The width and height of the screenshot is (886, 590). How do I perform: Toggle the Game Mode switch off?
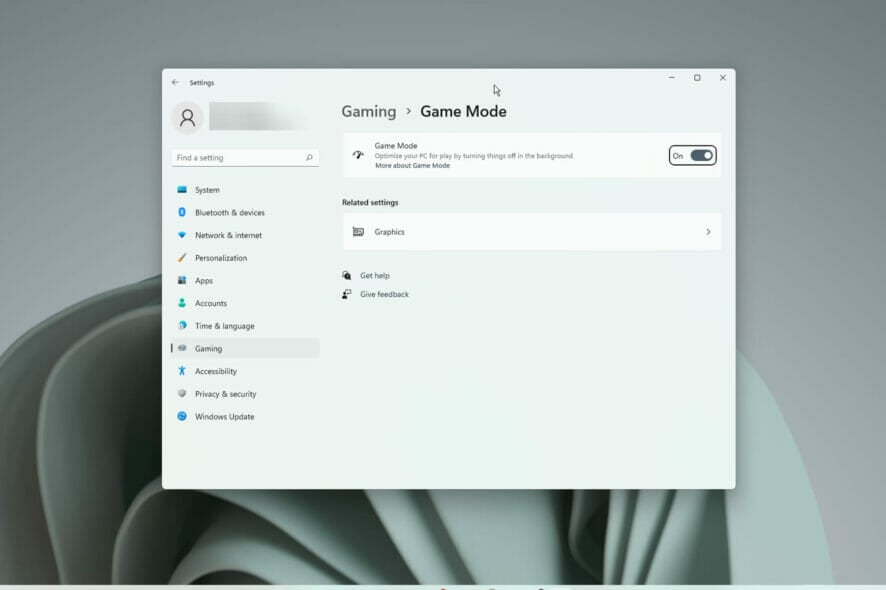701,155
